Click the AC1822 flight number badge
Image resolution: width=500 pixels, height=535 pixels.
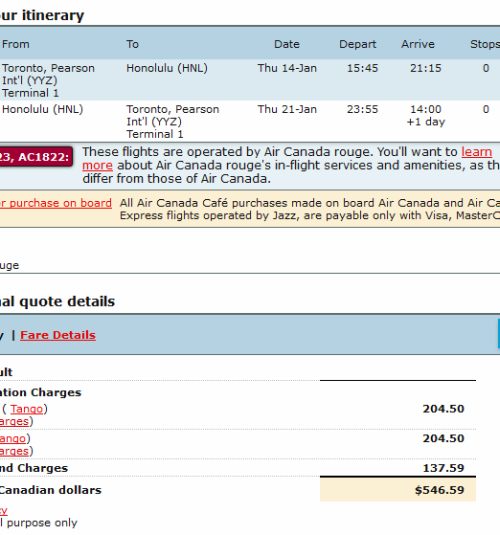(36, 157)
